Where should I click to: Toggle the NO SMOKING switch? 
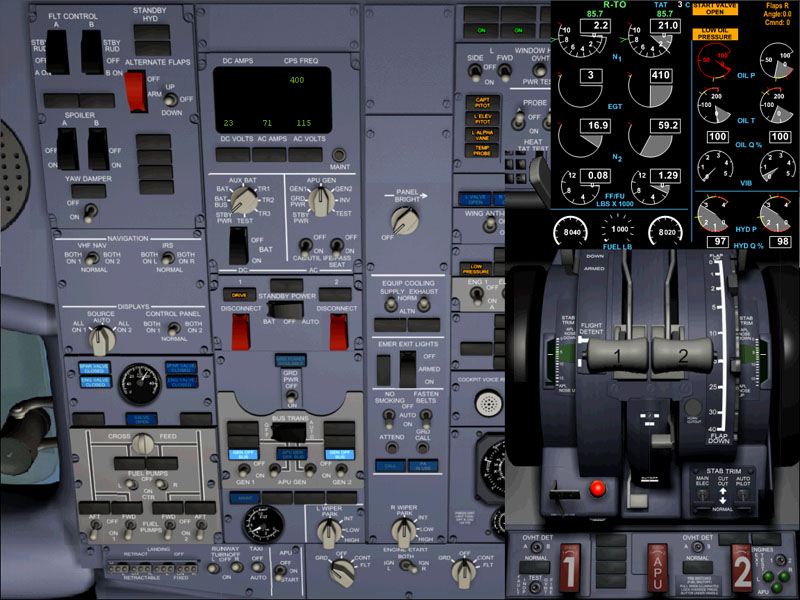pos(389,417)
